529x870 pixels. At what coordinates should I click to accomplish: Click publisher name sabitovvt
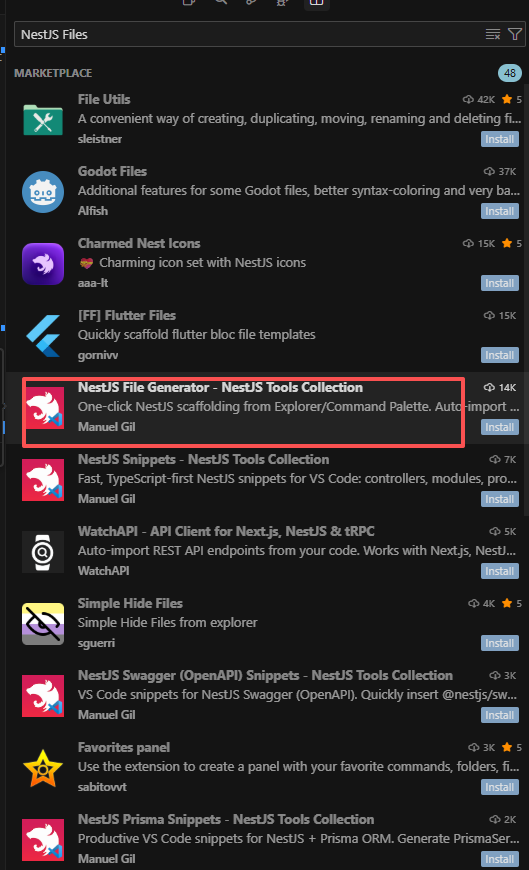(102, 787)
